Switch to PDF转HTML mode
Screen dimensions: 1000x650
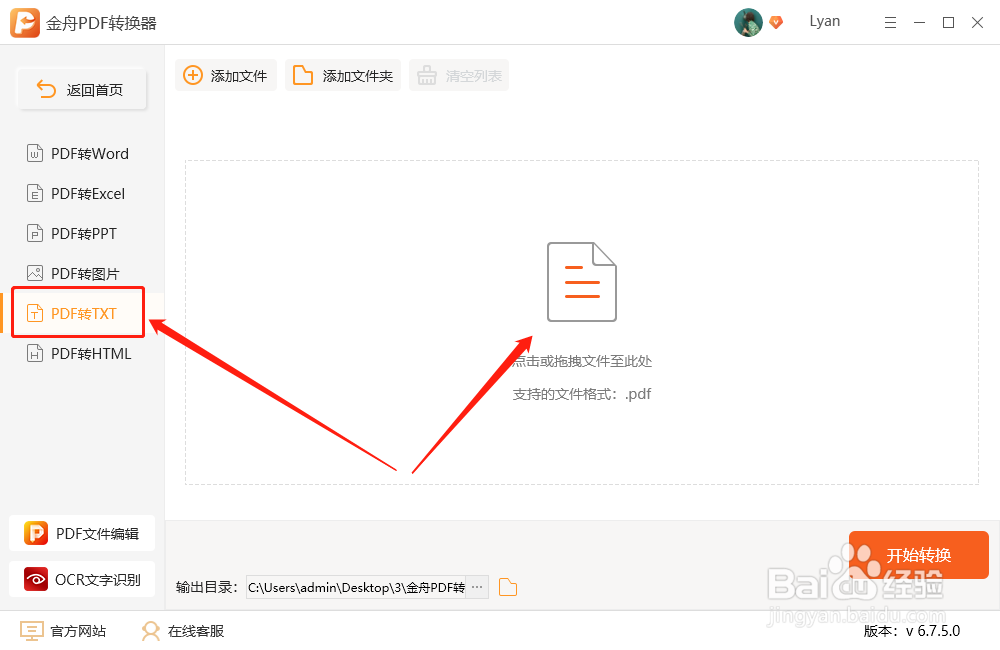(x=79, y=353)
